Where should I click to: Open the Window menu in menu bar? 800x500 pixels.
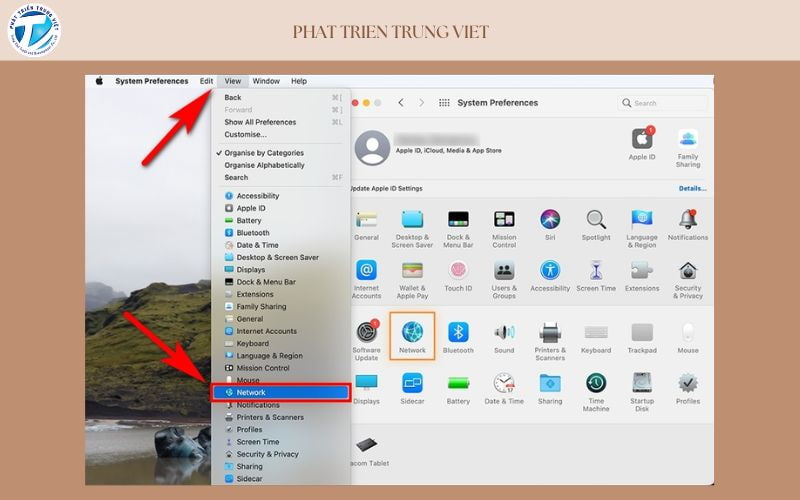pos(266,81)
